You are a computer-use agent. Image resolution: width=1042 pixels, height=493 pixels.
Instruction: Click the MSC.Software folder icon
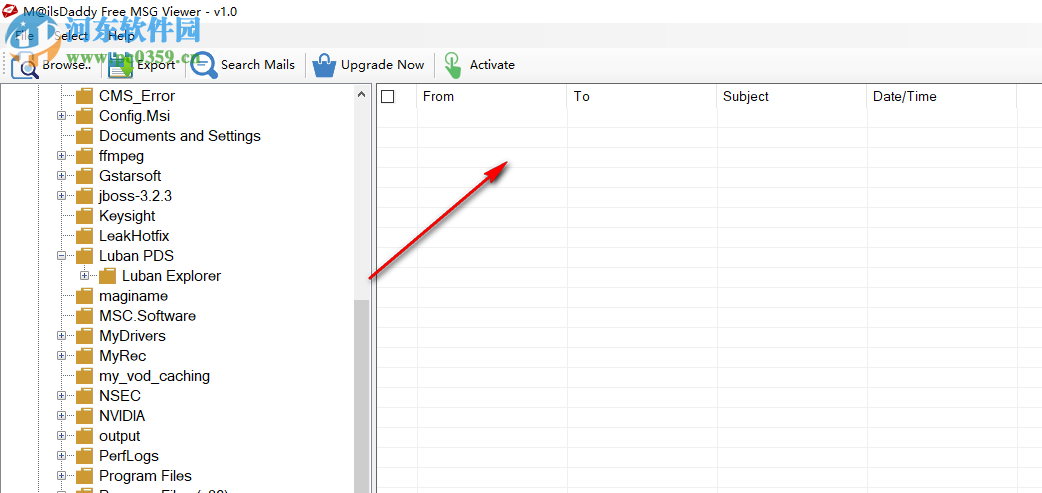[84, 316]
